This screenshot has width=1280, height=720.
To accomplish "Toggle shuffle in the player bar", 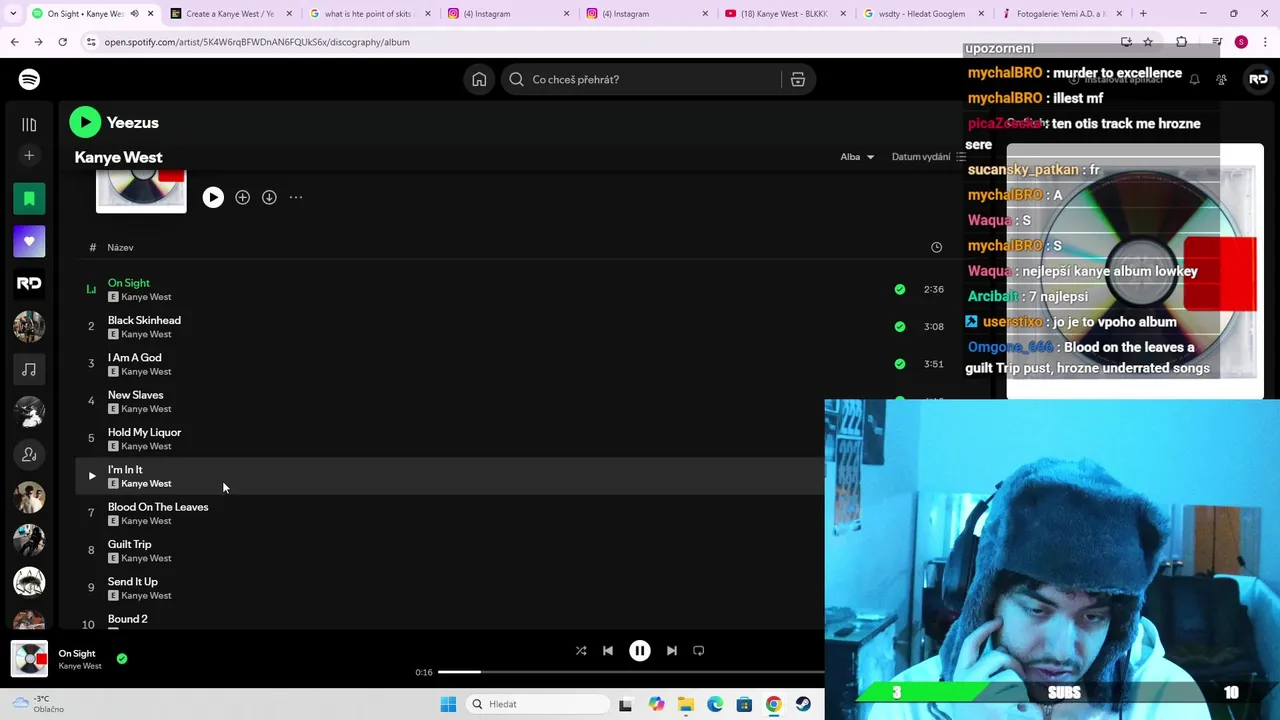I will 581,650.
